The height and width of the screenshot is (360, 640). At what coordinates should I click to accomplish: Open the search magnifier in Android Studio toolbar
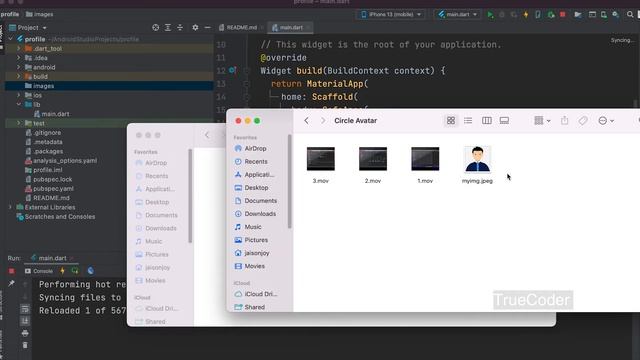pos(630,15)
